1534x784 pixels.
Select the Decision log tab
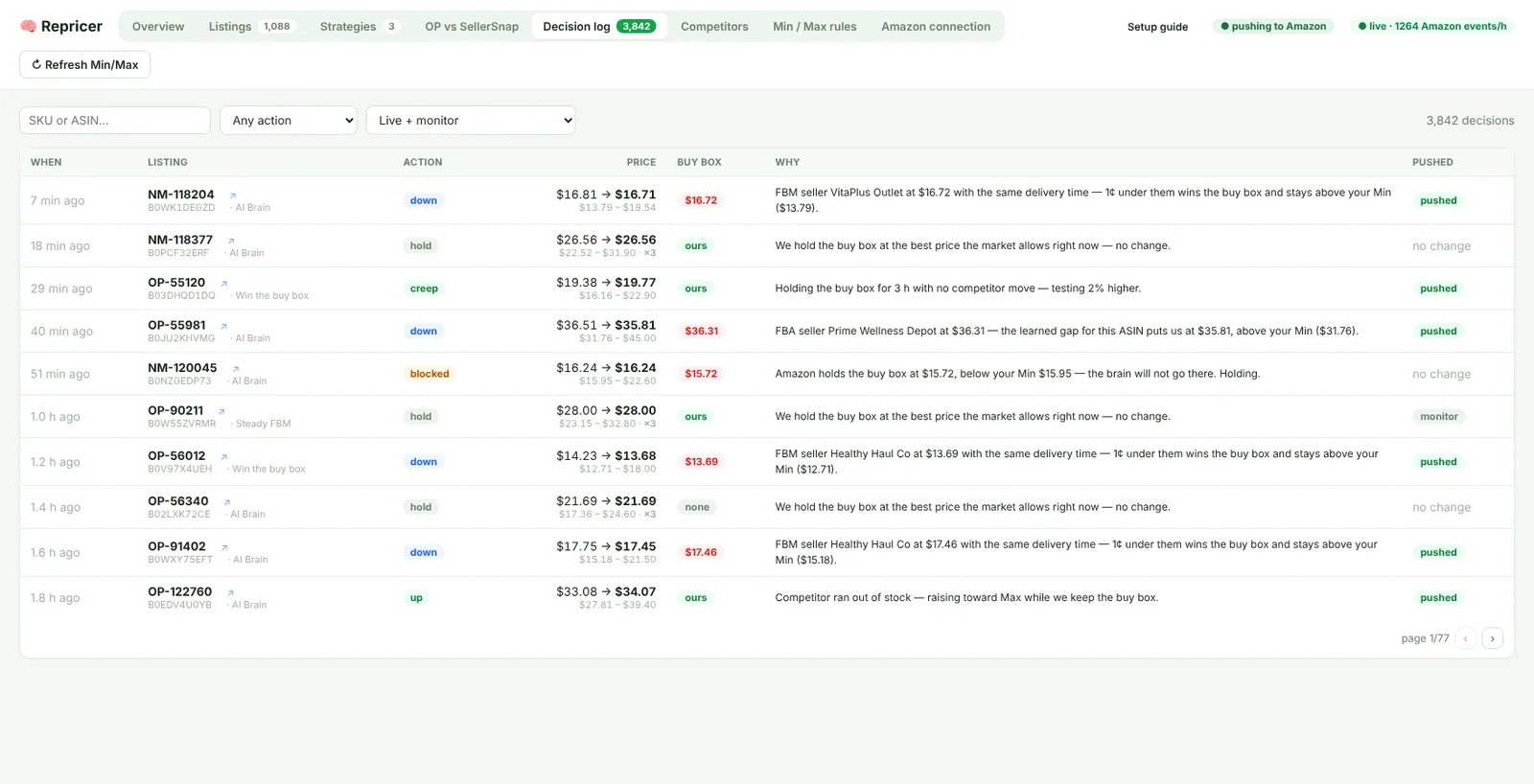point(599,27)
